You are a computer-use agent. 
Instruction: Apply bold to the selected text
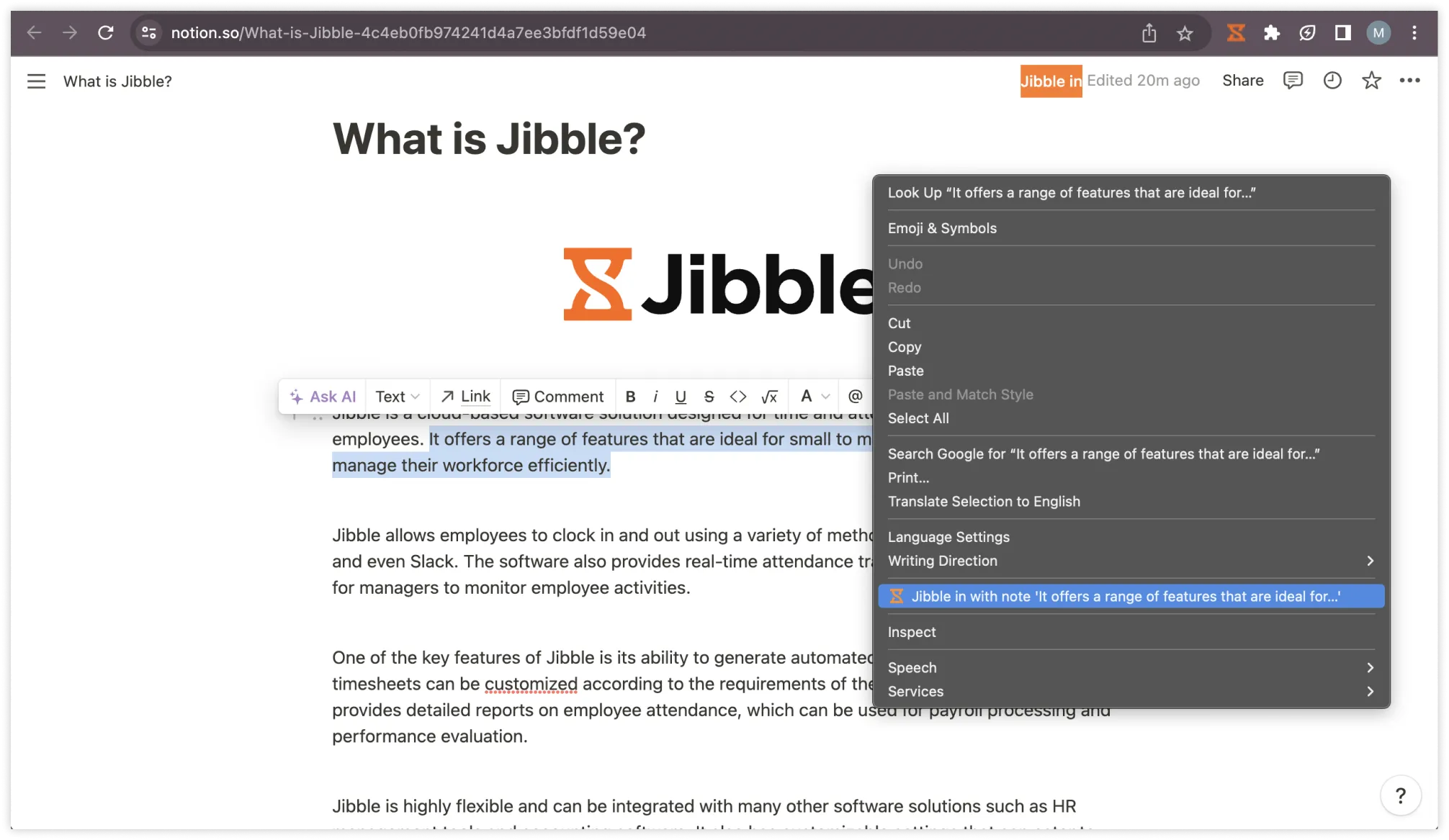[630, 396]
